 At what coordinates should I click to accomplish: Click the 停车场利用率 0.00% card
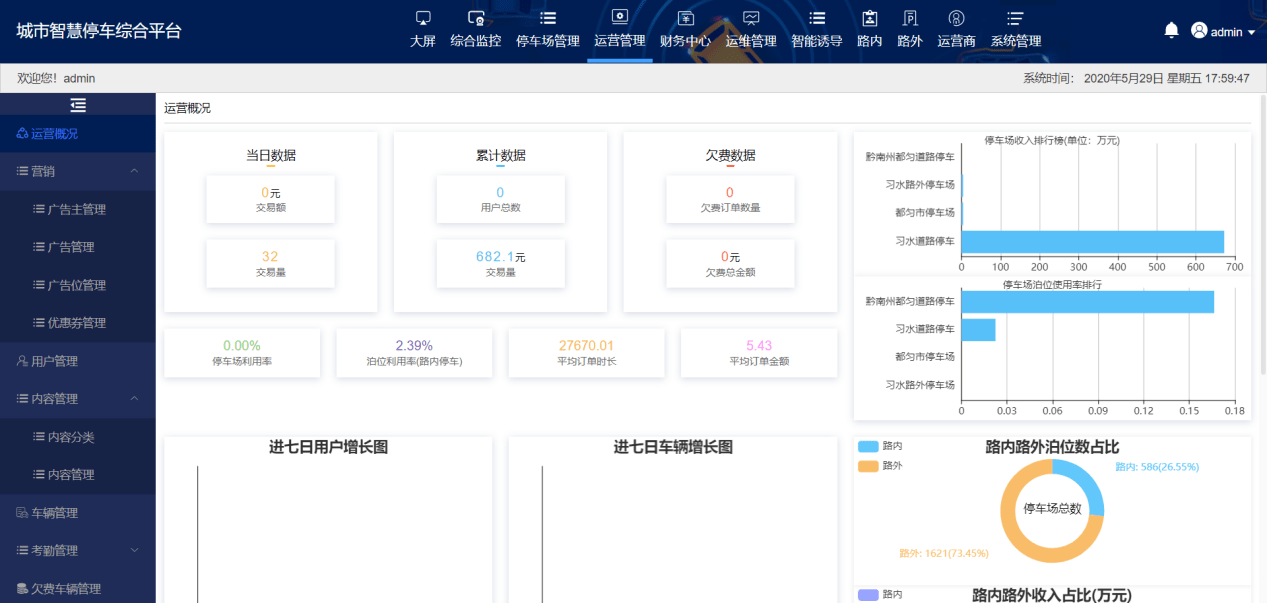coord(242,353)
